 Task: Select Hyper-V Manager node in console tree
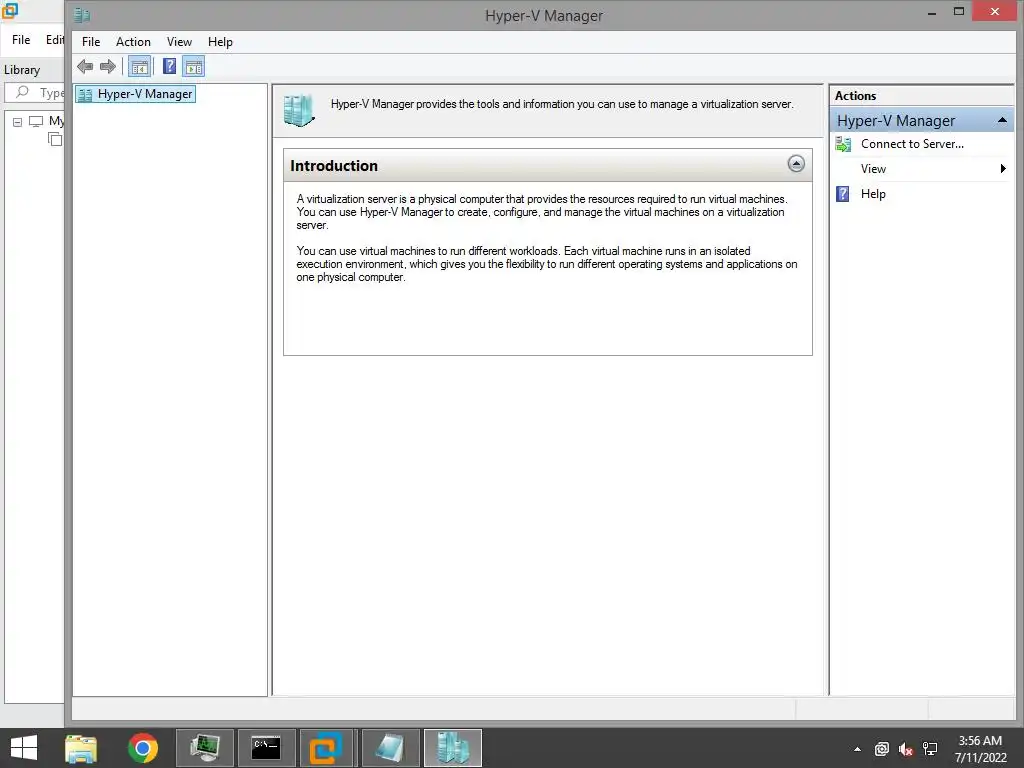pos(136,94)
